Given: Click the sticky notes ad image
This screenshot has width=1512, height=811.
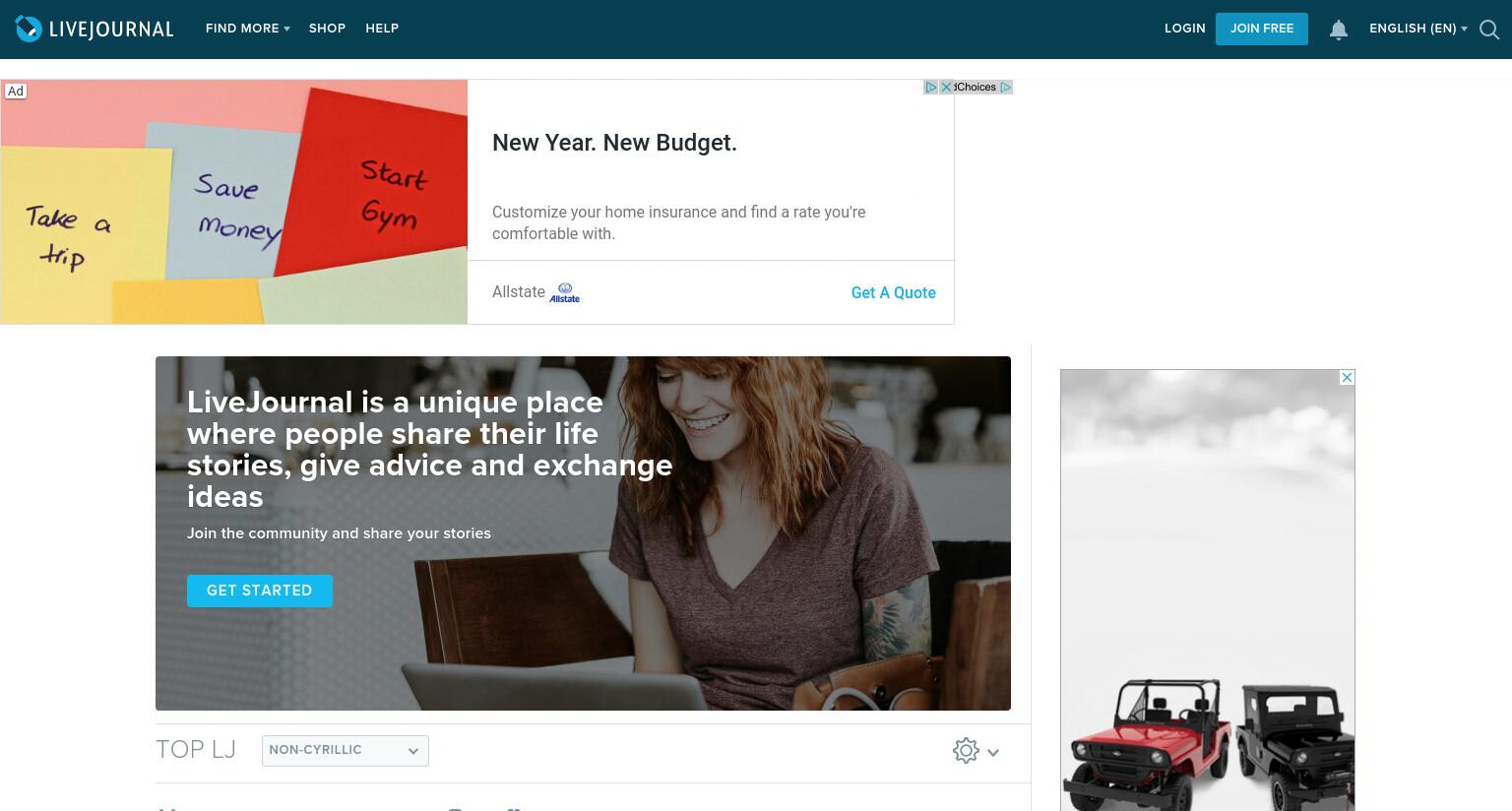Looking at the screenshot, I should [x=234, y=202].
